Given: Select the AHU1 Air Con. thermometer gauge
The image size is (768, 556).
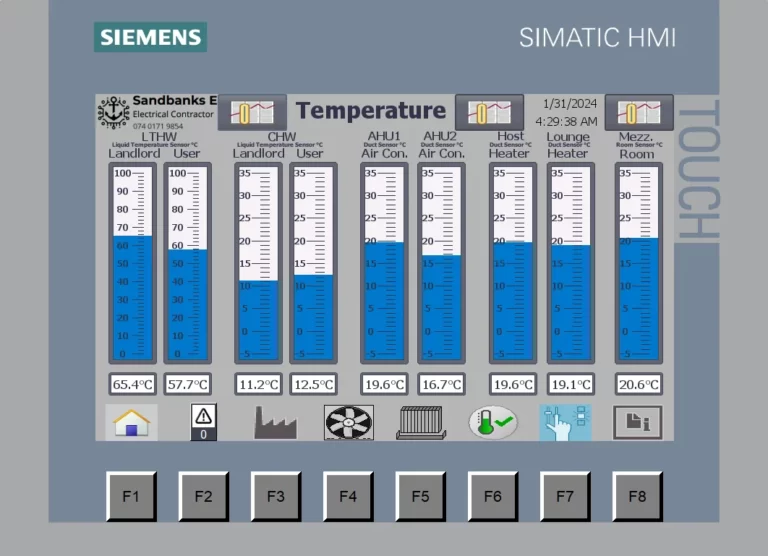Looking at the screenshot, I should [x=384, y=264].
